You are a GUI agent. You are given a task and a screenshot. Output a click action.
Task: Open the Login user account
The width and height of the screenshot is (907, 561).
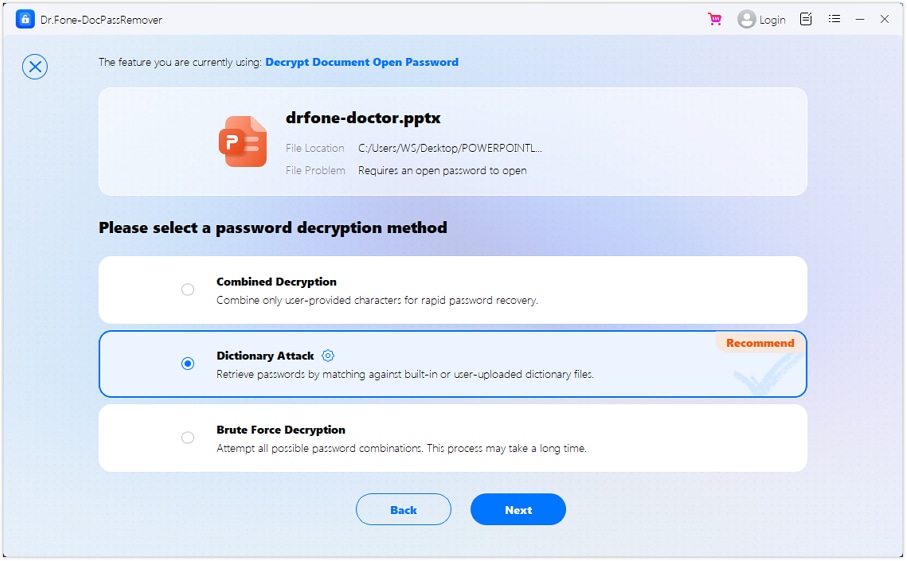[x=761, y=20]
